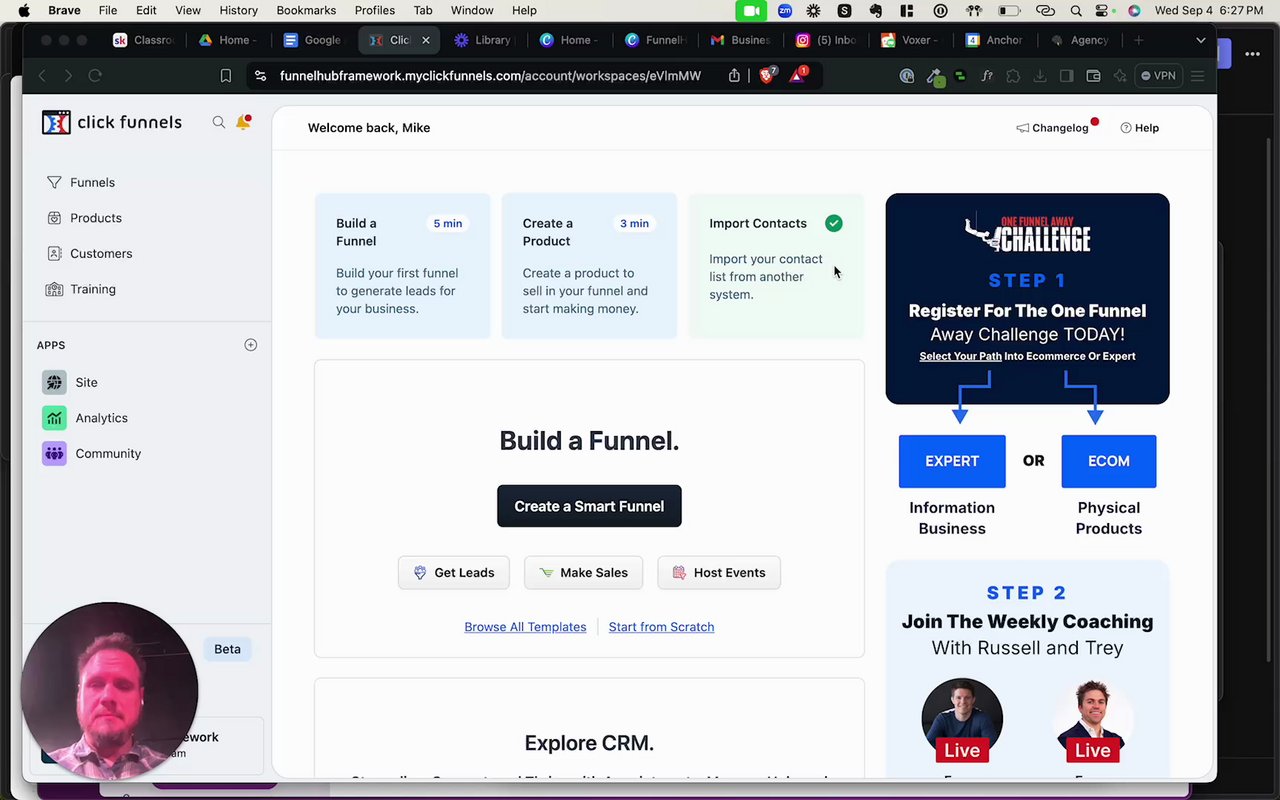The image size is (1280, 800).
Task: Click the address bar URL field
Action: (x=490, y=76)
